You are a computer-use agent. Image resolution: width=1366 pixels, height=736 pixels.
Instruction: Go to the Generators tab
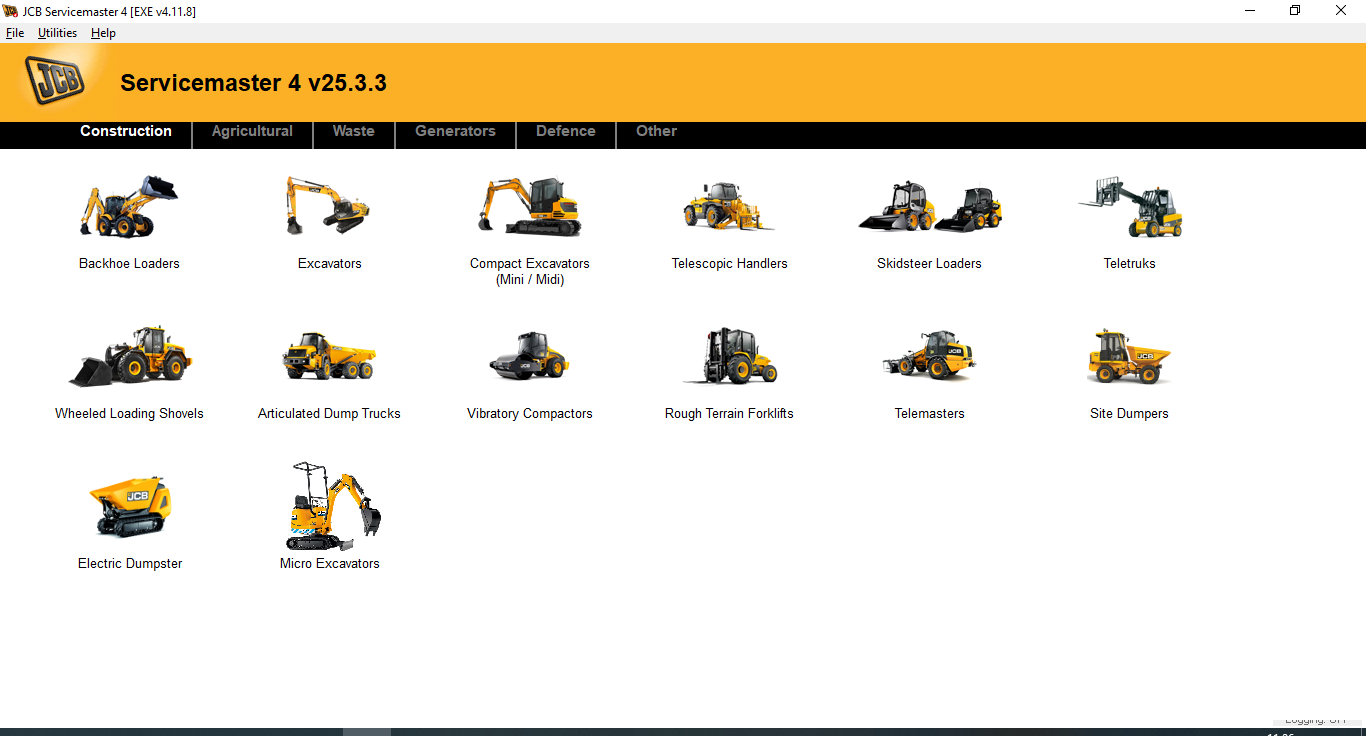(x=455, y=131)
